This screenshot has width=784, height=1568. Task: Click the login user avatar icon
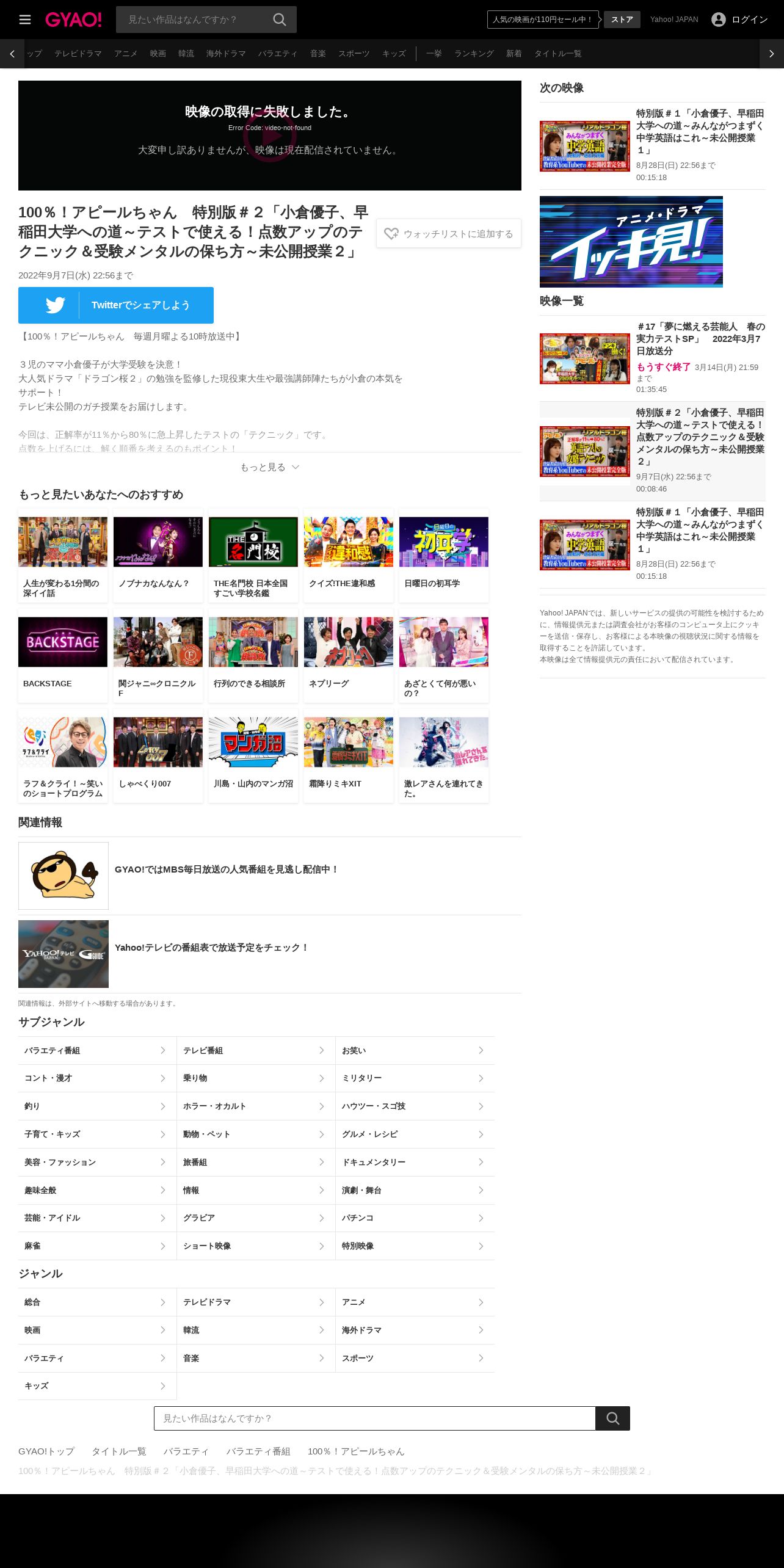(719, 20)
